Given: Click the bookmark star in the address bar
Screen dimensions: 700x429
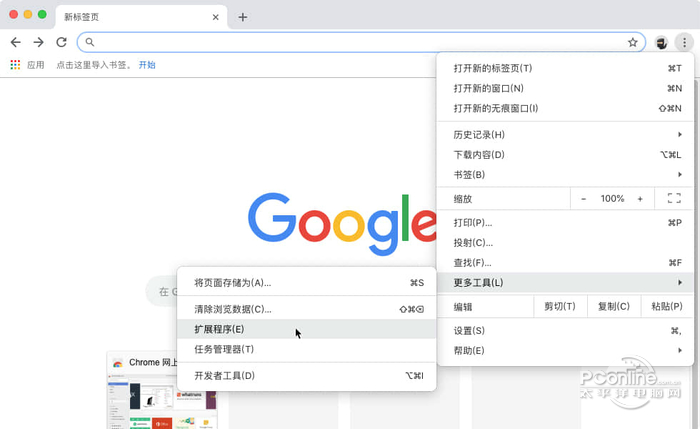Looking at the screenshot, I should [633, 42].
